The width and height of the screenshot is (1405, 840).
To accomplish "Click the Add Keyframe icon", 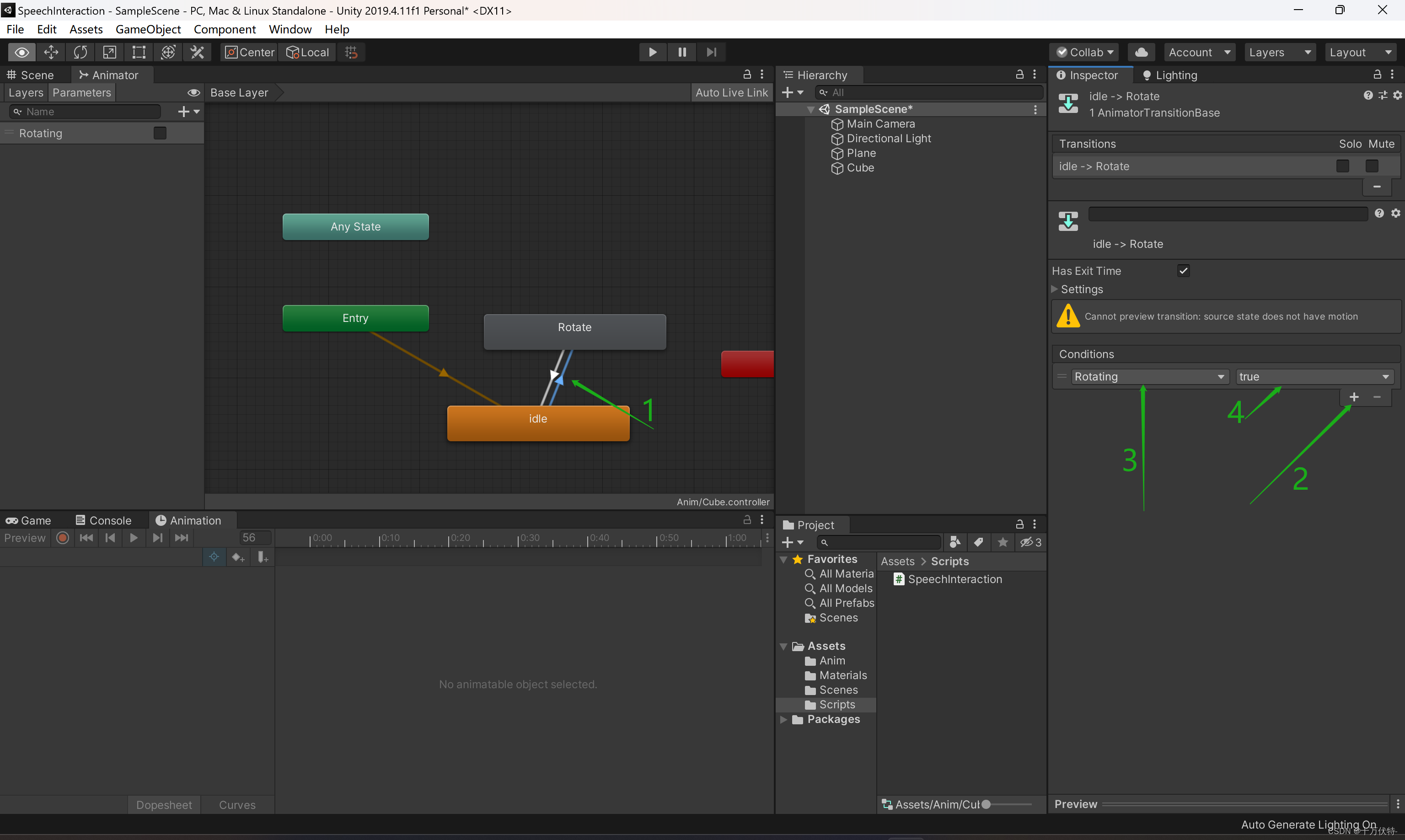I will 238,557.
